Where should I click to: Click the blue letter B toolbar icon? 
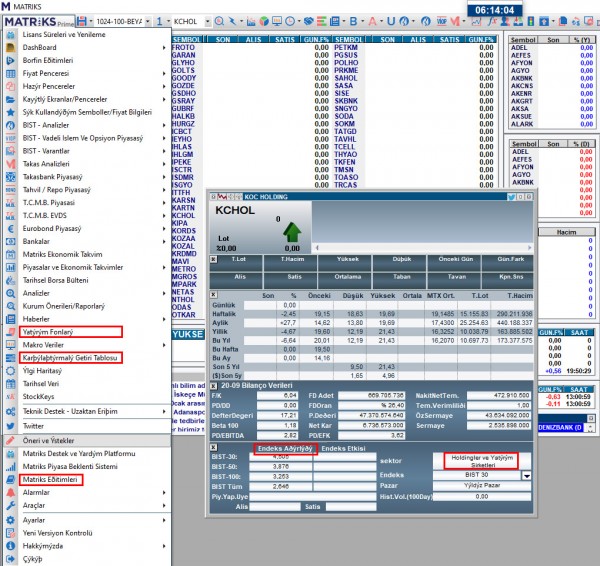pos(353,21)
